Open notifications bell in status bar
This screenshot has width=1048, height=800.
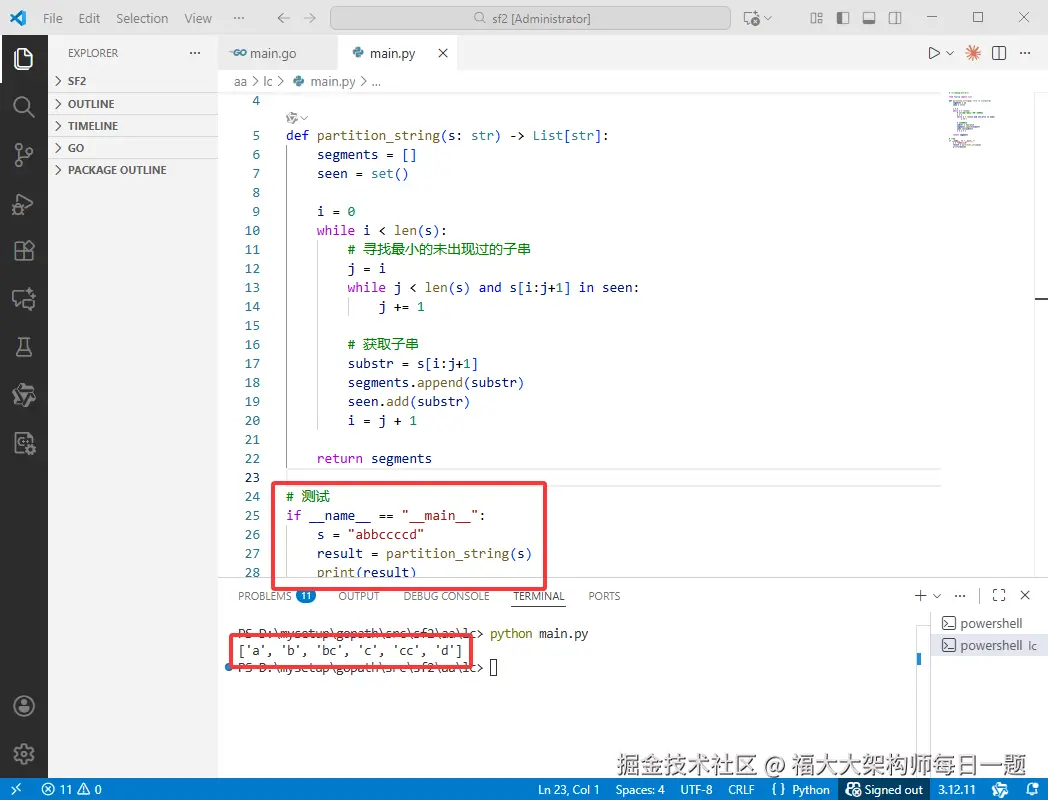click(x=1033, y=789)
